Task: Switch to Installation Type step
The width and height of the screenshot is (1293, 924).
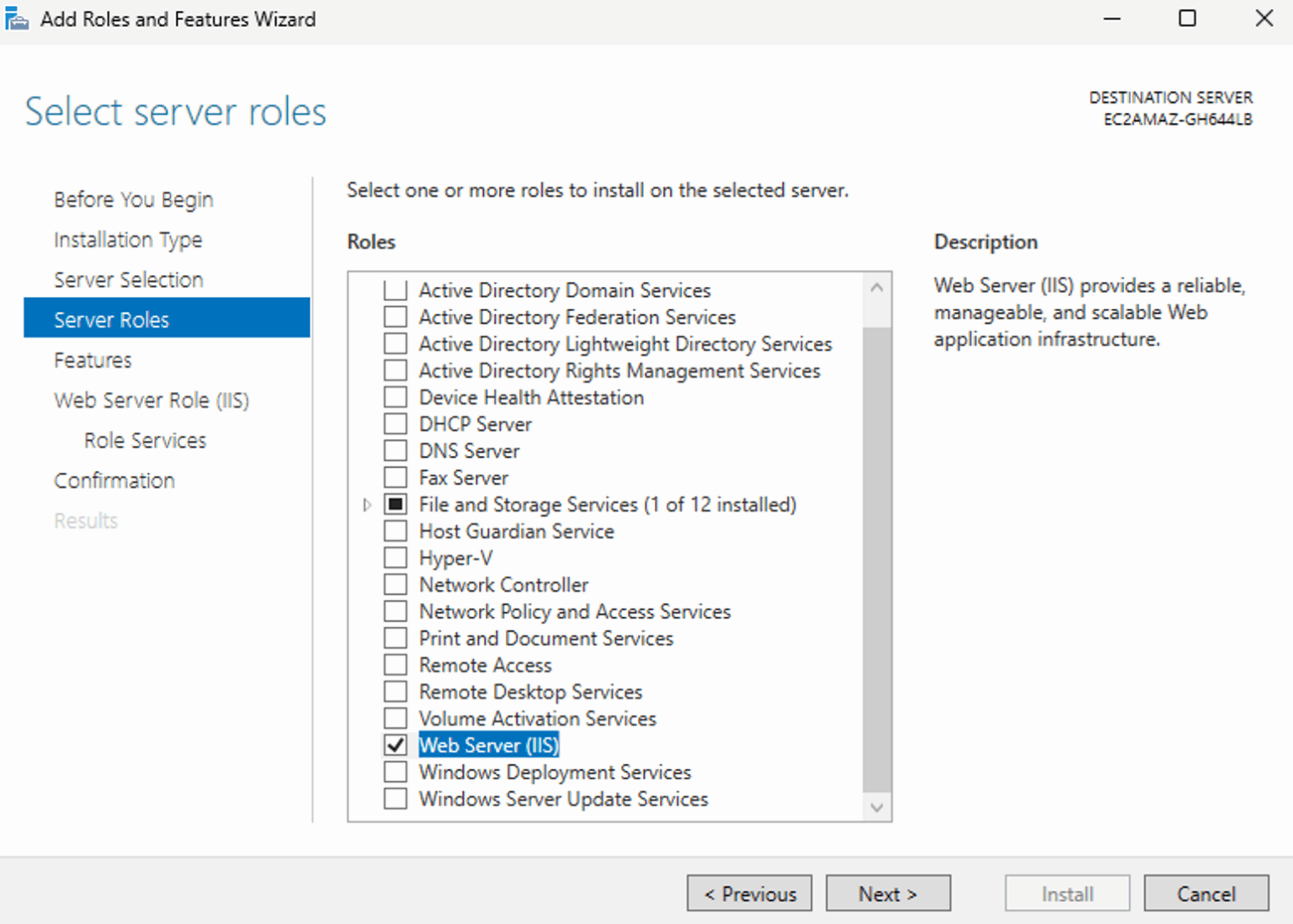Action: [x=128, y=240]
